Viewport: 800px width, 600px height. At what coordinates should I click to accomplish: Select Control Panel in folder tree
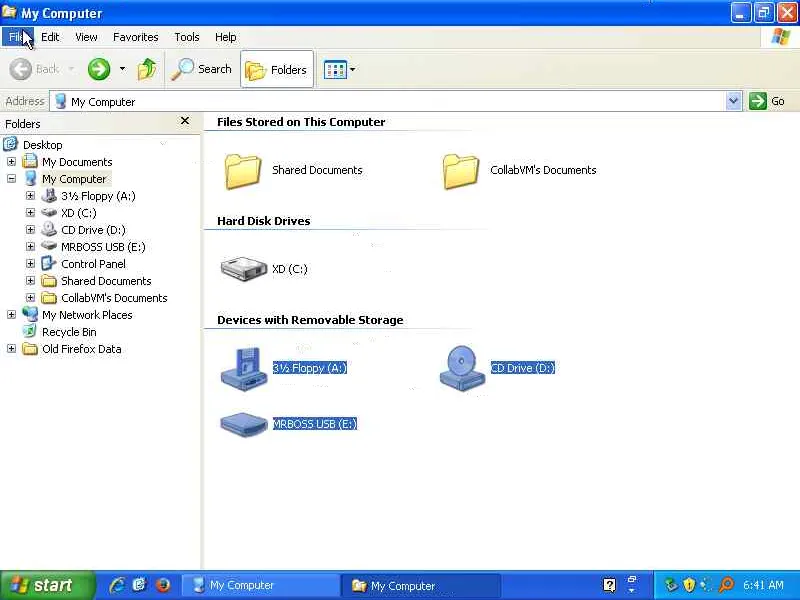[93, 264]
